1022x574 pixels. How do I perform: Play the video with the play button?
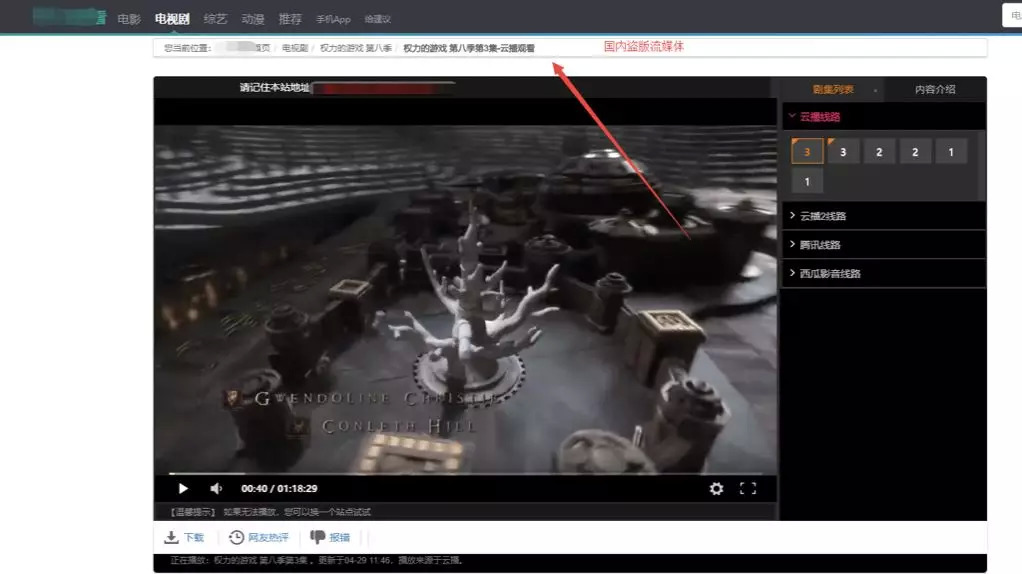tap(182, 489)
